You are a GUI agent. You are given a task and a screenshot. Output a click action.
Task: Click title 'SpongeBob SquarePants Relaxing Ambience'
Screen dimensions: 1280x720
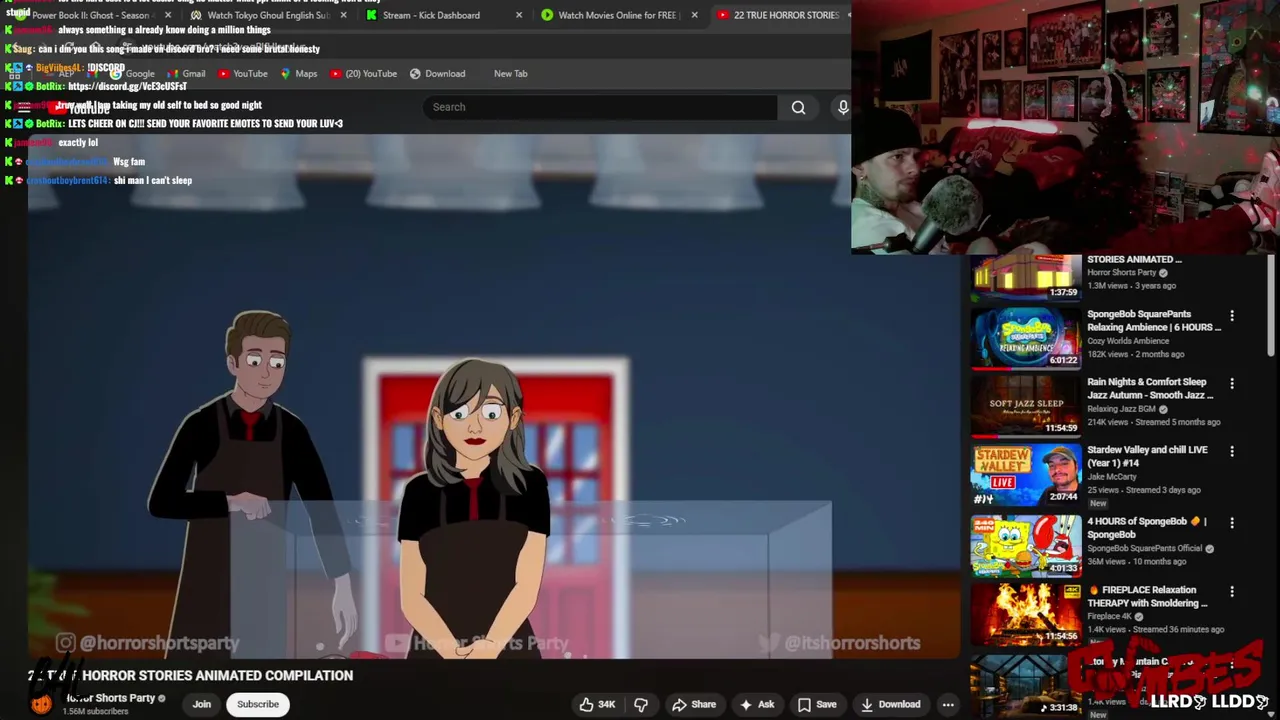[1154, 320]
